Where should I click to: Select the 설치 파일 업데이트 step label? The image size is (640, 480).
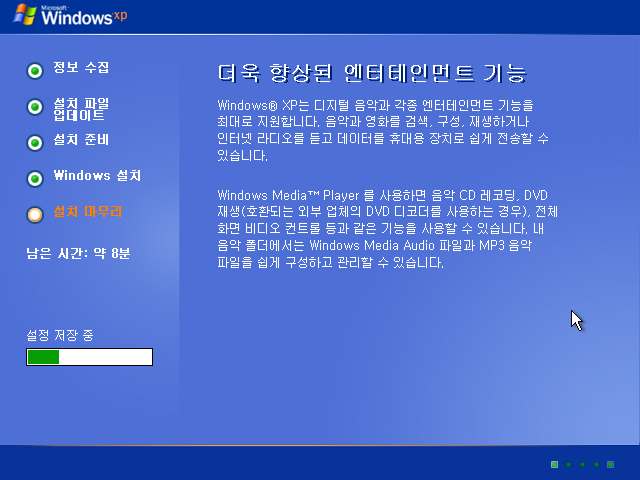pyautogui.click(x=81, y=109)
